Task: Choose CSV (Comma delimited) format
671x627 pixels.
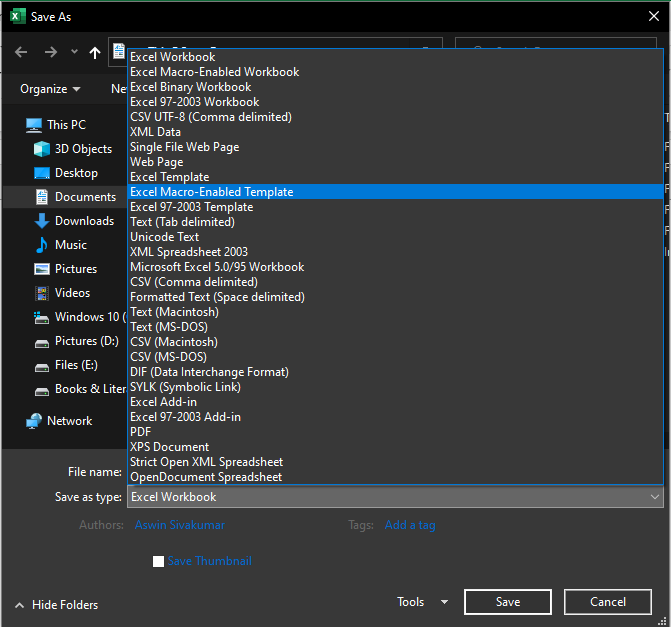Action: [395, 282]
